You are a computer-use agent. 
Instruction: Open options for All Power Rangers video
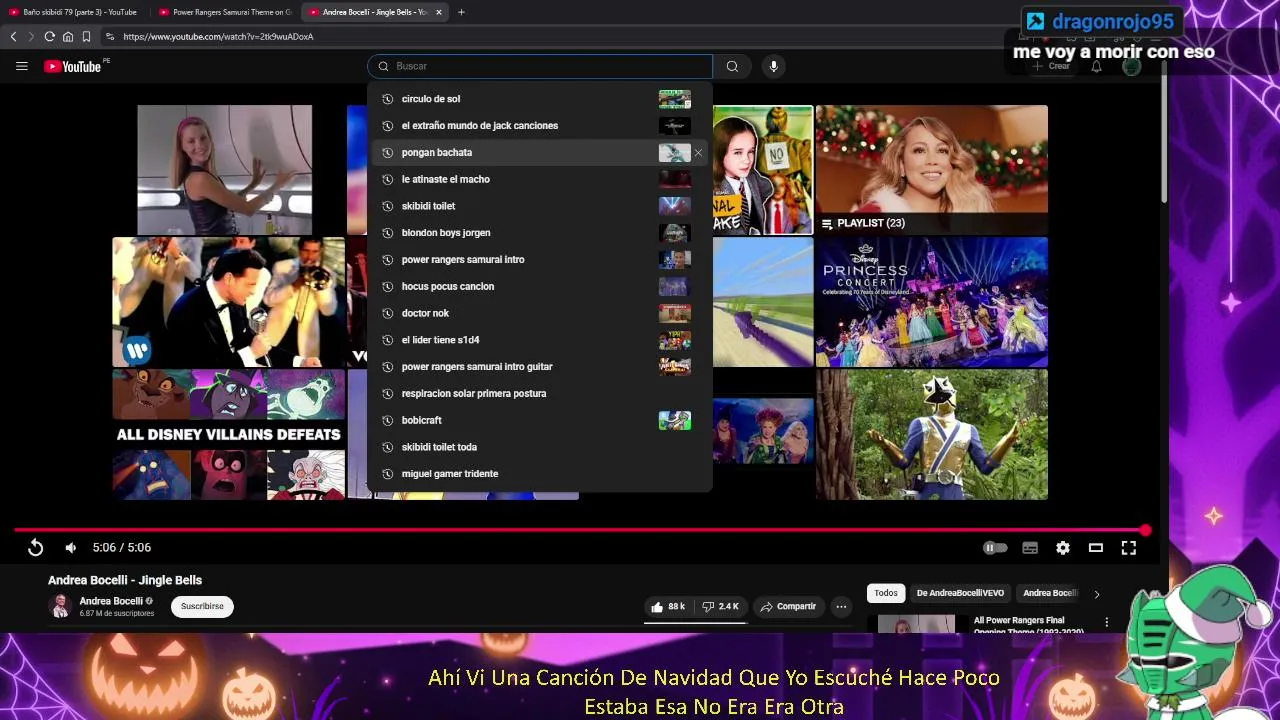pos(1106,622)
